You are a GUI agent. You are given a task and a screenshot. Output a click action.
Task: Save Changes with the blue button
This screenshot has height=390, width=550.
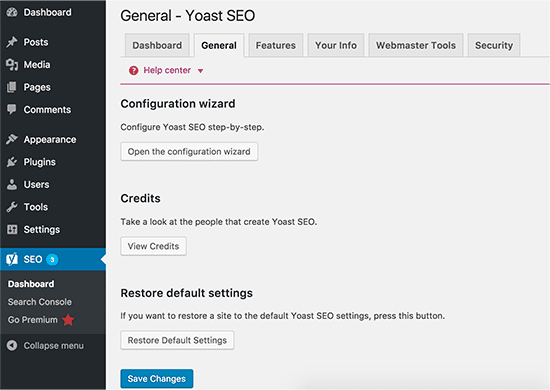point(157,379)
